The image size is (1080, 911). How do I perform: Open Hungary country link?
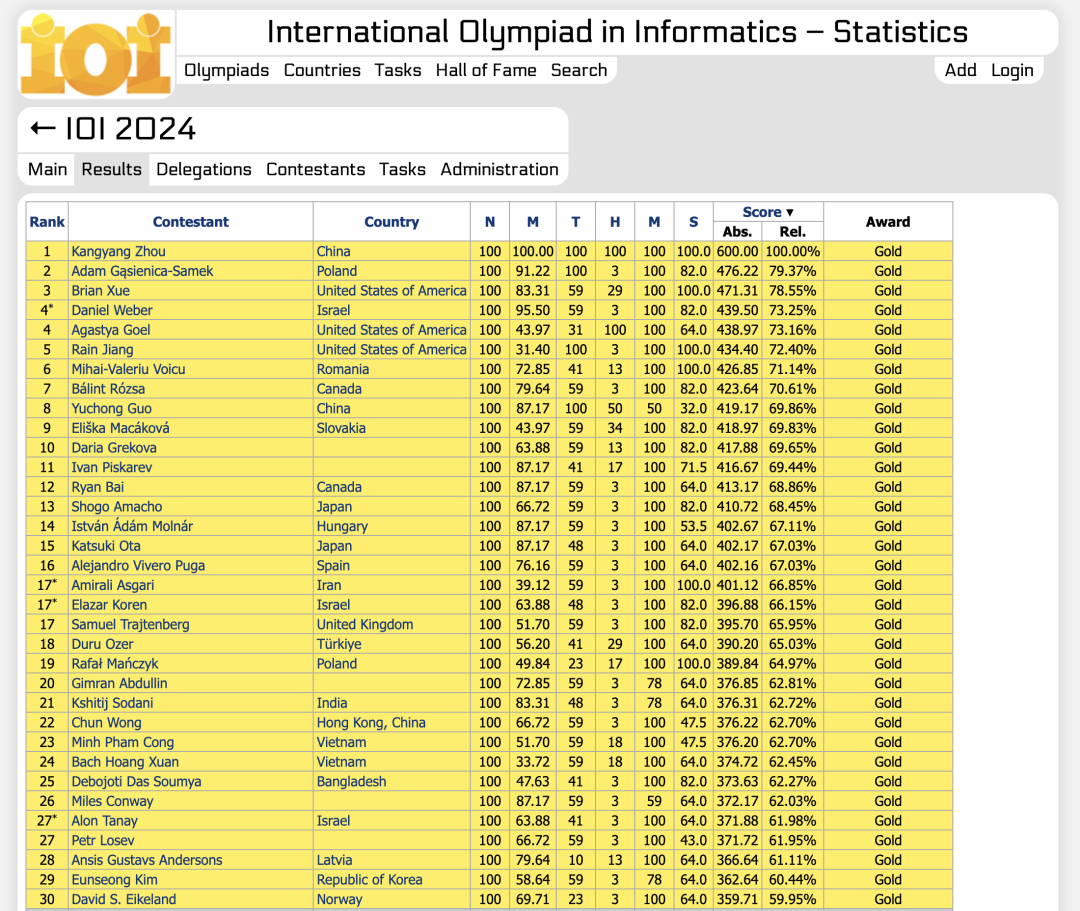342,526
